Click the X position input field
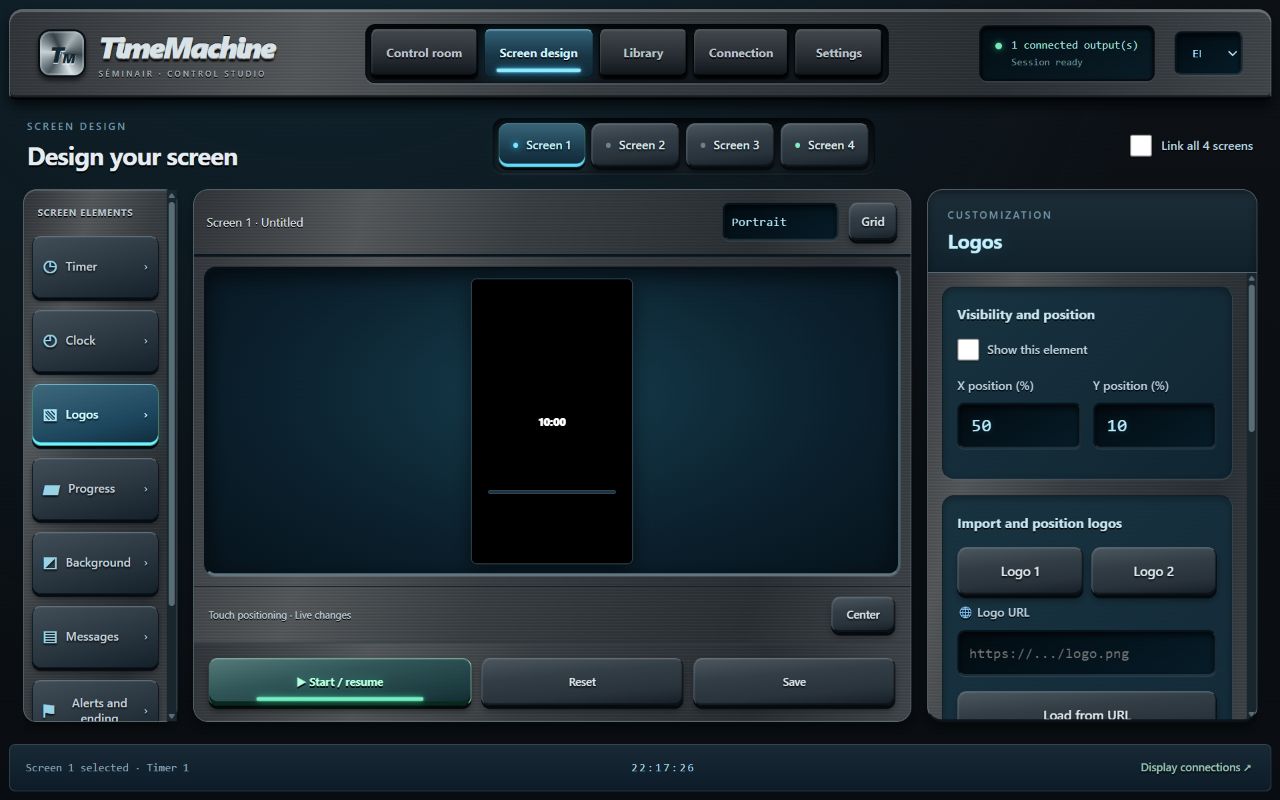 click(1018, 426)
